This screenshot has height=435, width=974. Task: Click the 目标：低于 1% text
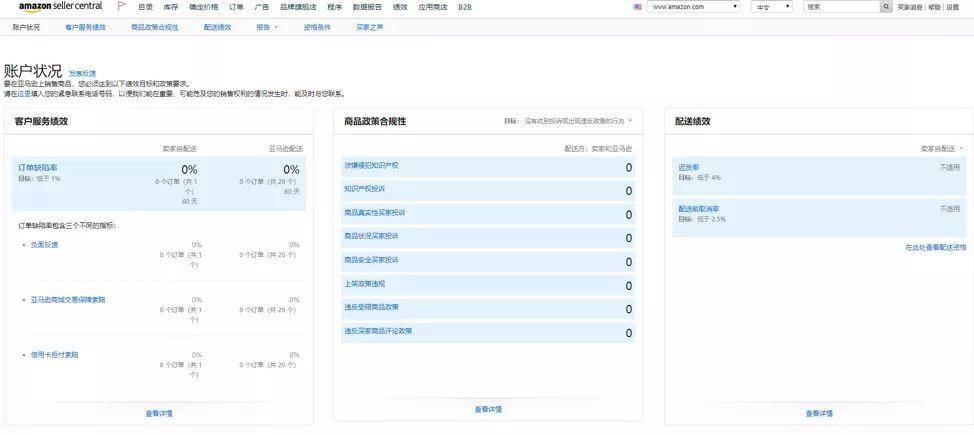pyautogui.click(x=39, y=178)
